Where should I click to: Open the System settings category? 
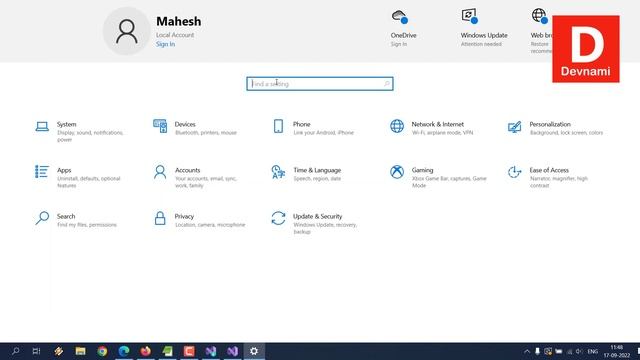(x=80, y=131)
